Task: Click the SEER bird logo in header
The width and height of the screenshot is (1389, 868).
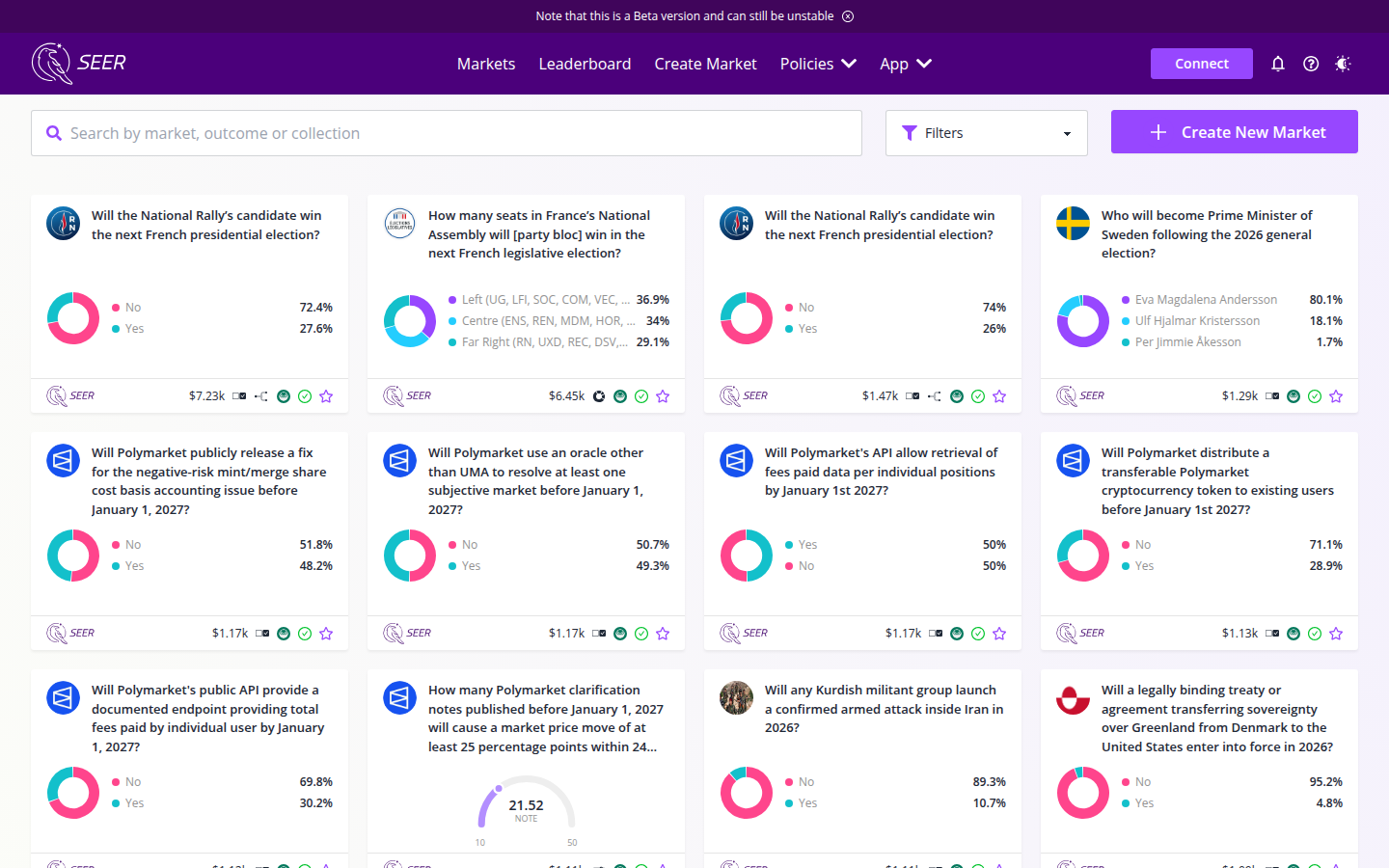Action: click(x=79, y=64)
